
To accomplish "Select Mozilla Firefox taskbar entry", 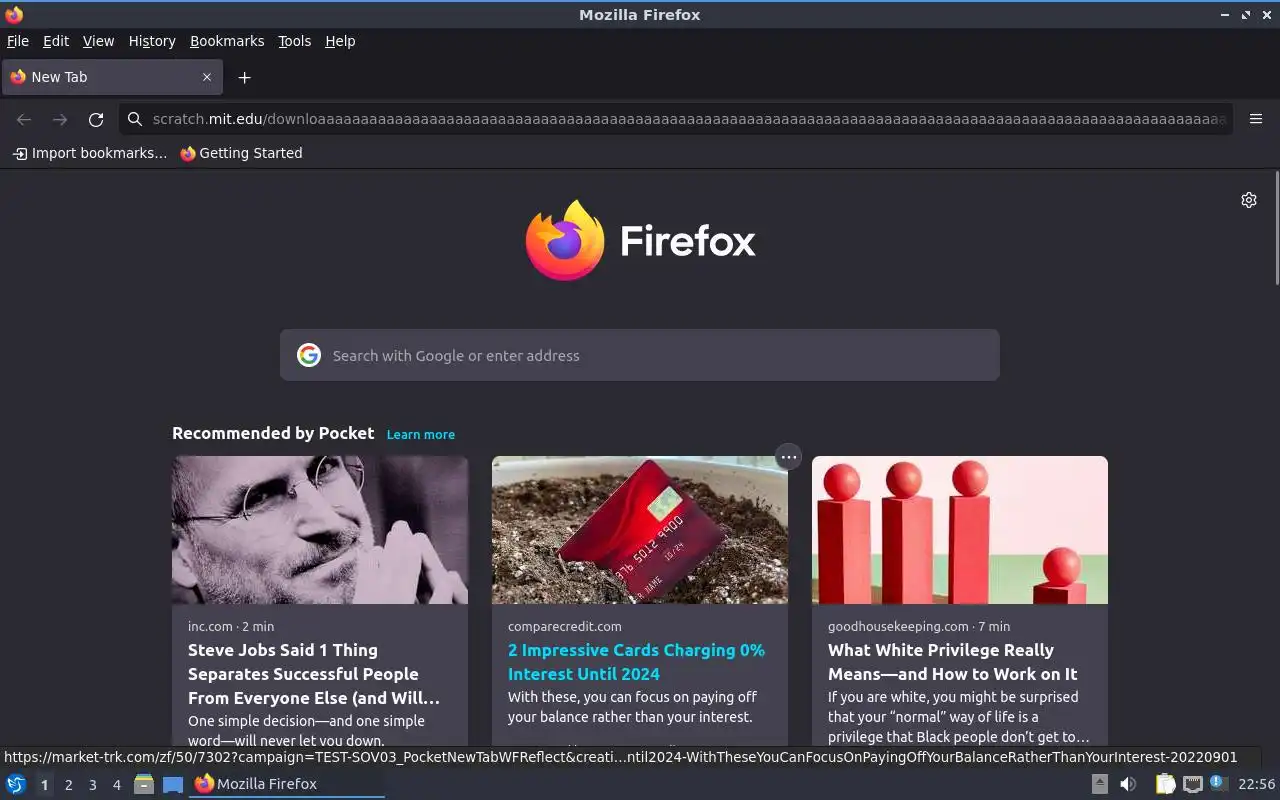I will (288, 784).
